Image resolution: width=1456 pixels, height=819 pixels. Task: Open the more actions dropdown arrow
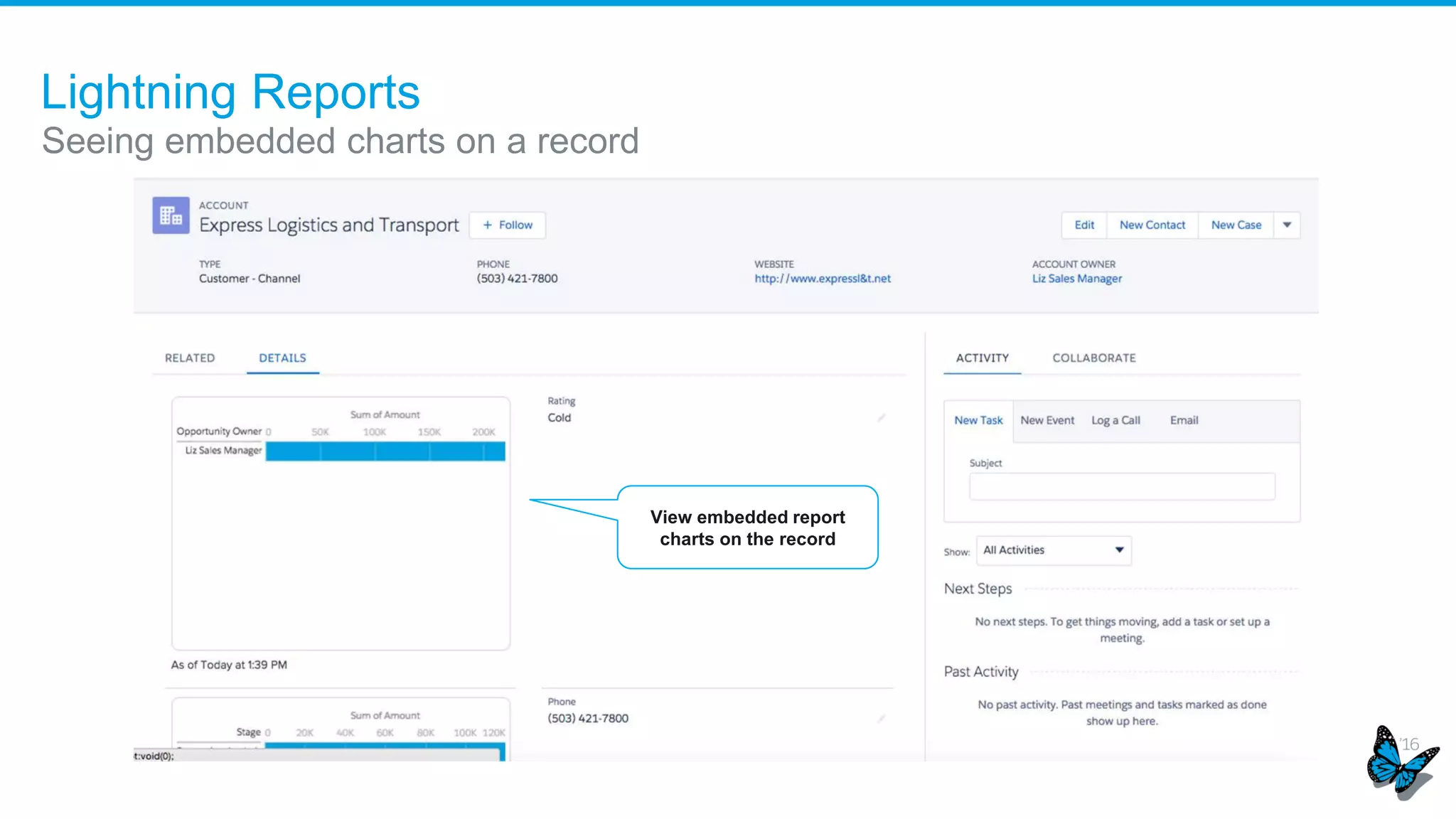(1287, 225)
